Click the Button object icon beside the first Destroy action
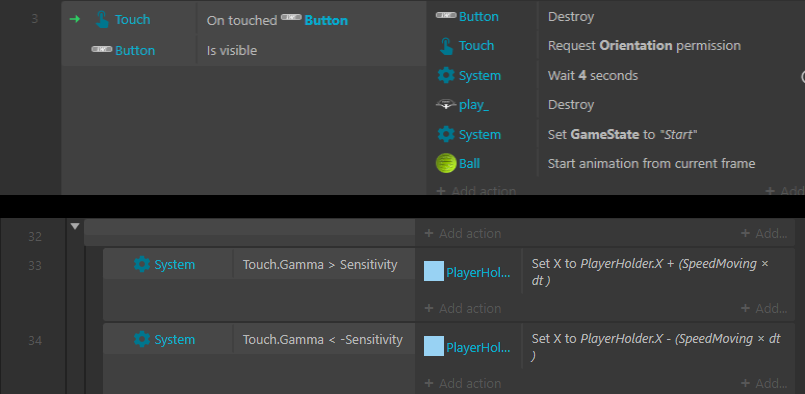 (446, 15)
